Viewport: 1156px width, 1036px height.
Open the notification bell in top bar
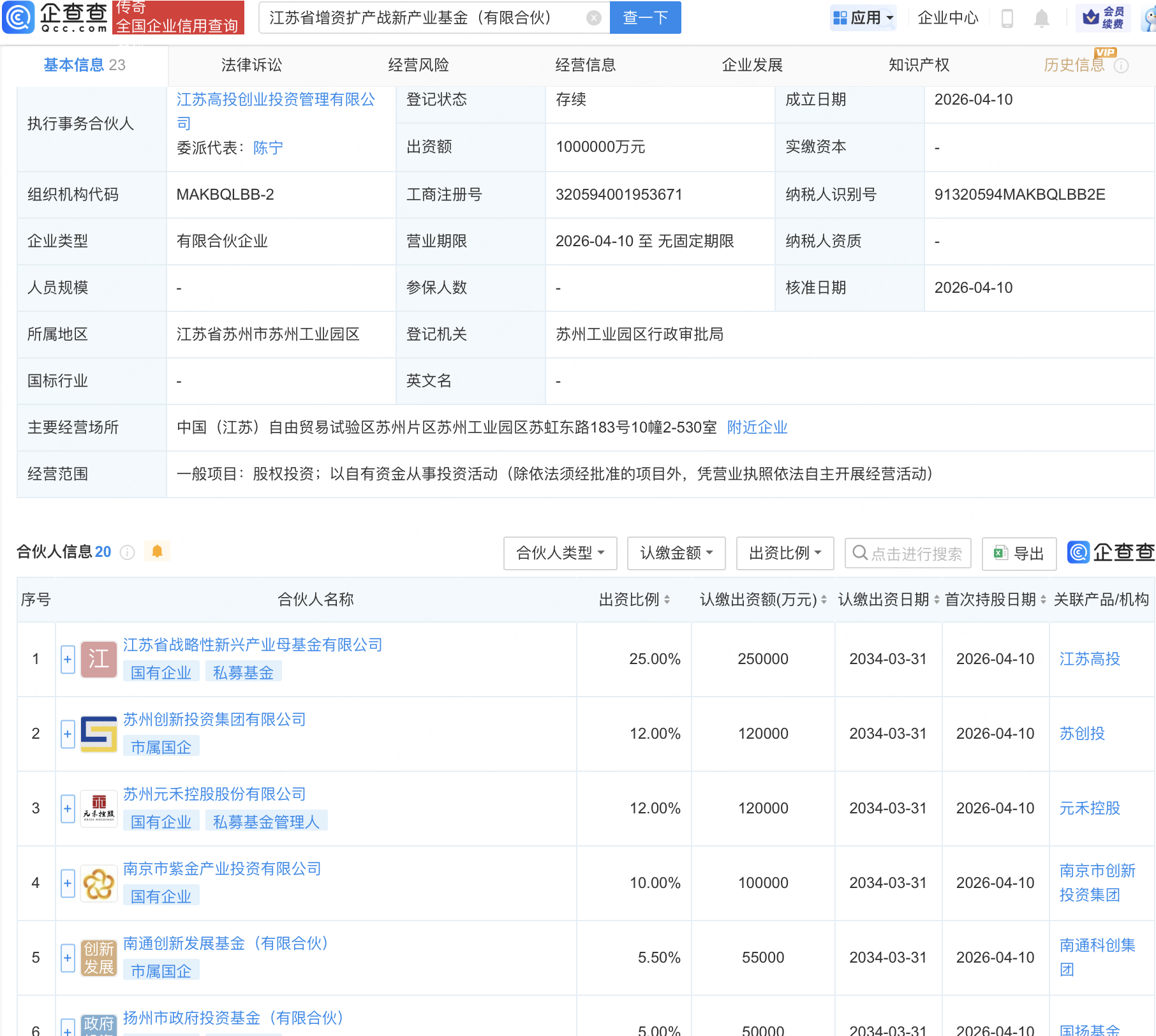point(1041,18)
